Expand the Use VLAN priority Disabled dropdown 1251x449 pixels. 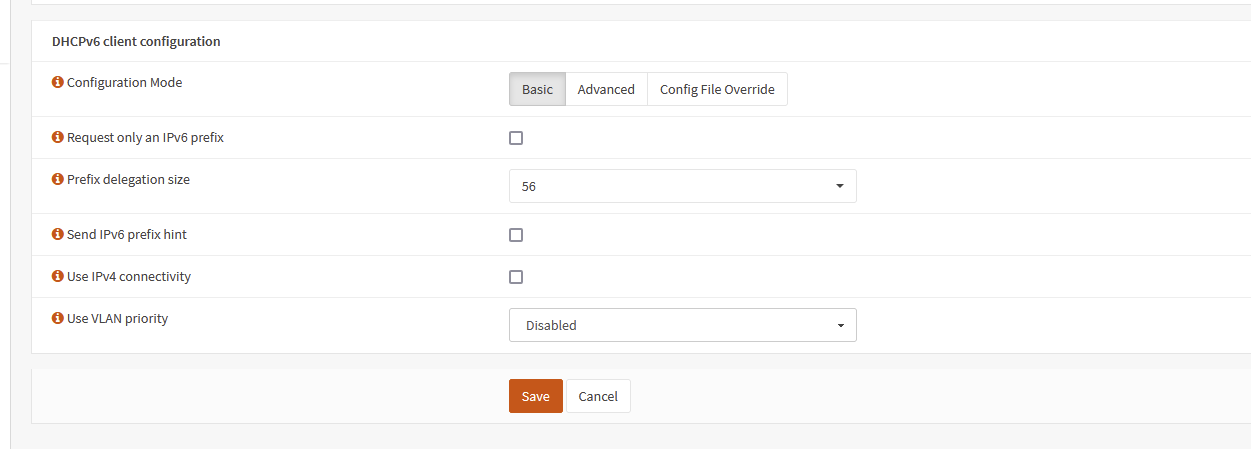(x=683, y=325)
